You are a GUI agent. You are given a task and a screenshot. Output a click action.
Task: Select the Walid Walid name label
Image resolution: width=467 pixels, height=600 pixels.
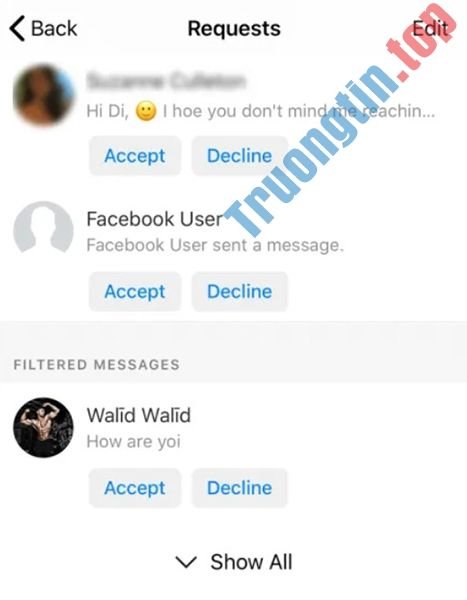pos(139,416)
